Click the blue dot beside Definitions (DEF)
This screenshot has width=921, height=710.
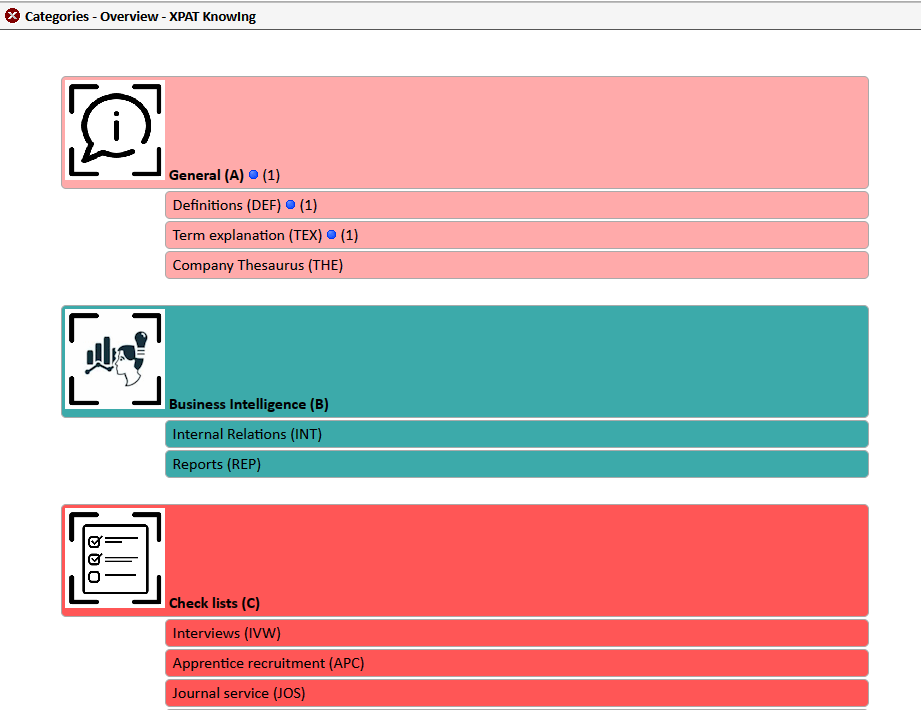[290, 204]
